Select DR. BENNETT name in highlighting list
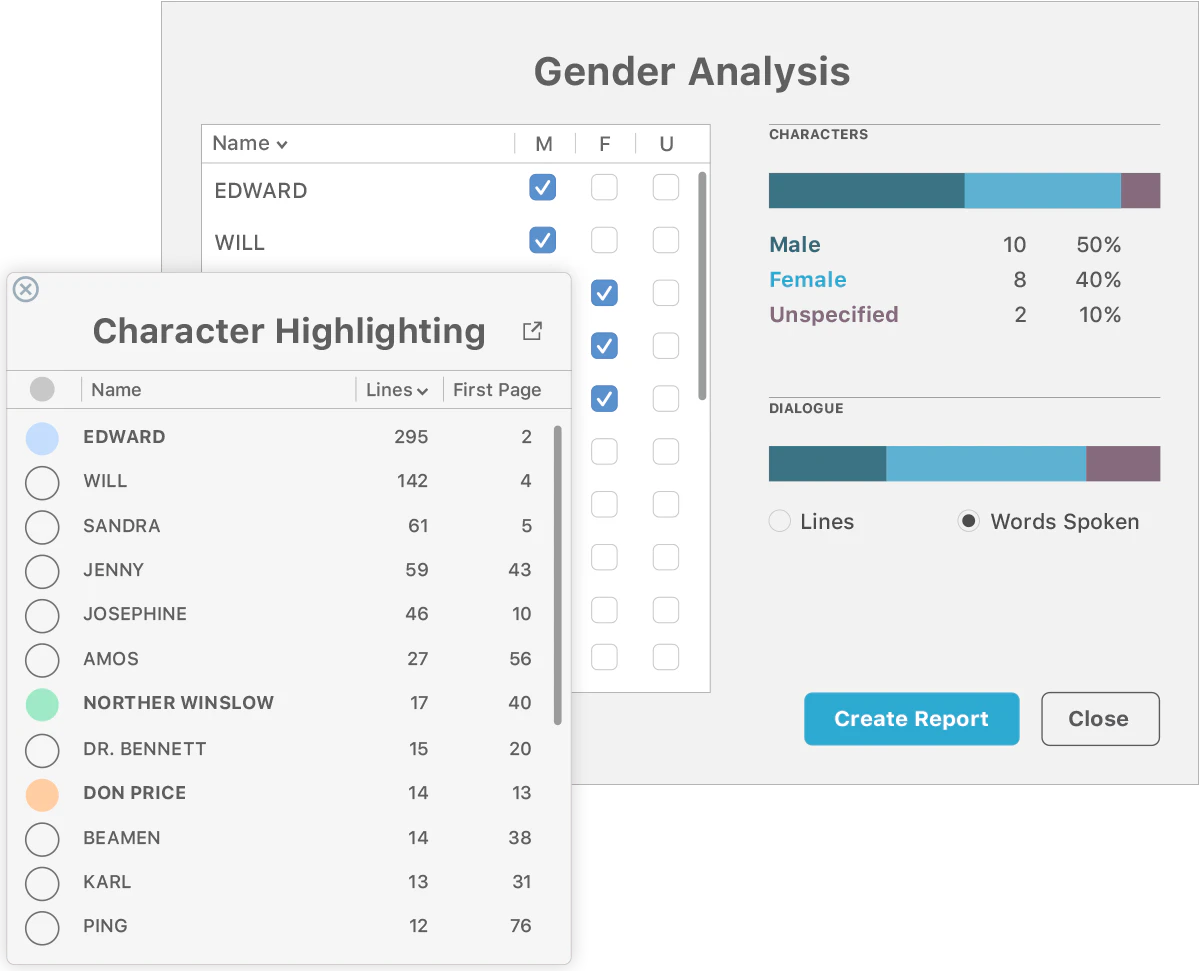Screen dimensions: 1200x971 (145, 748)
